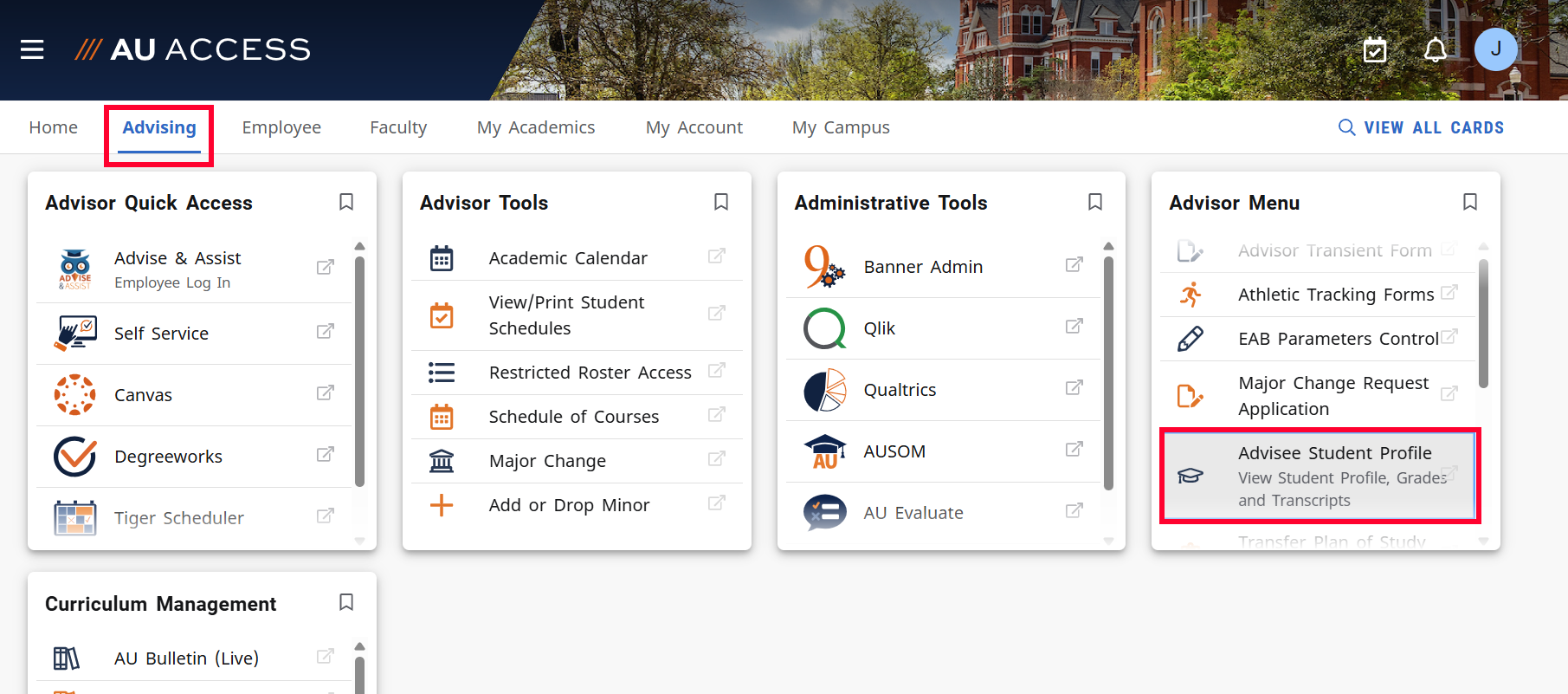The height and width of the screenshot is (694, 1568).
Task: Click the AU Evaluate chat icon
Action: coord(825,513)
